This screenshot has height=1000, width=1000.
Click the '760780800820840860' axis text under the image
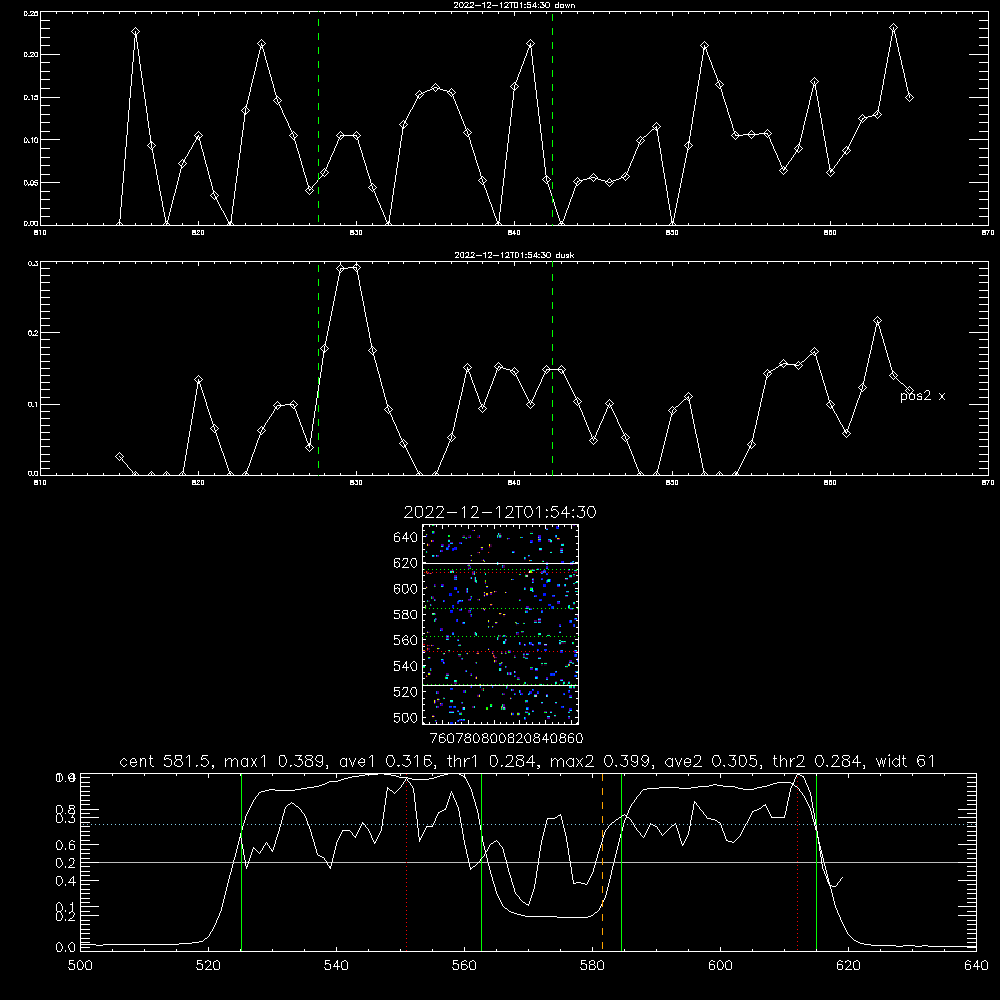tap(507, 739)
